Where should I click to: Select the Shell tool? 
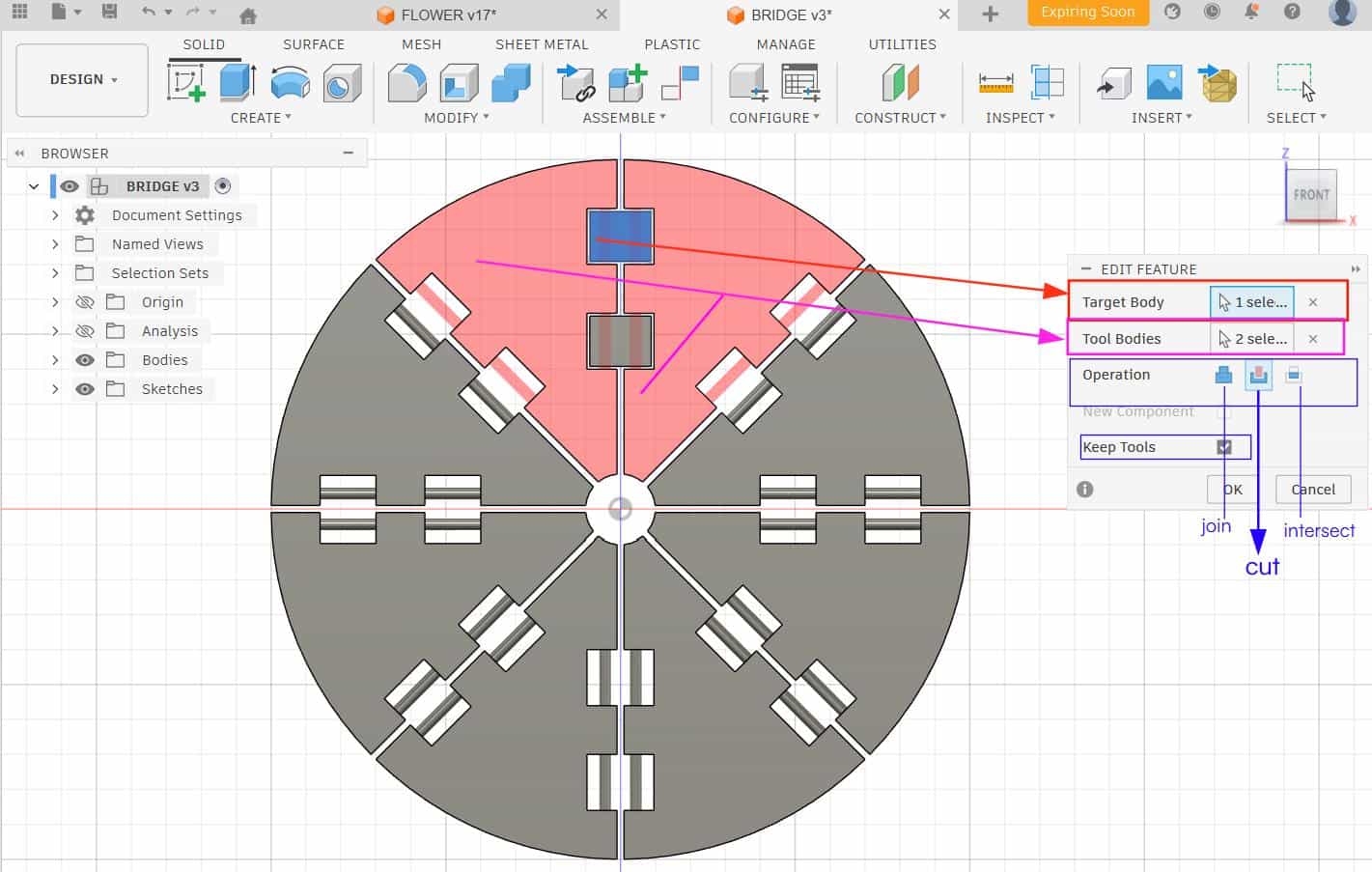pos(459,83)
